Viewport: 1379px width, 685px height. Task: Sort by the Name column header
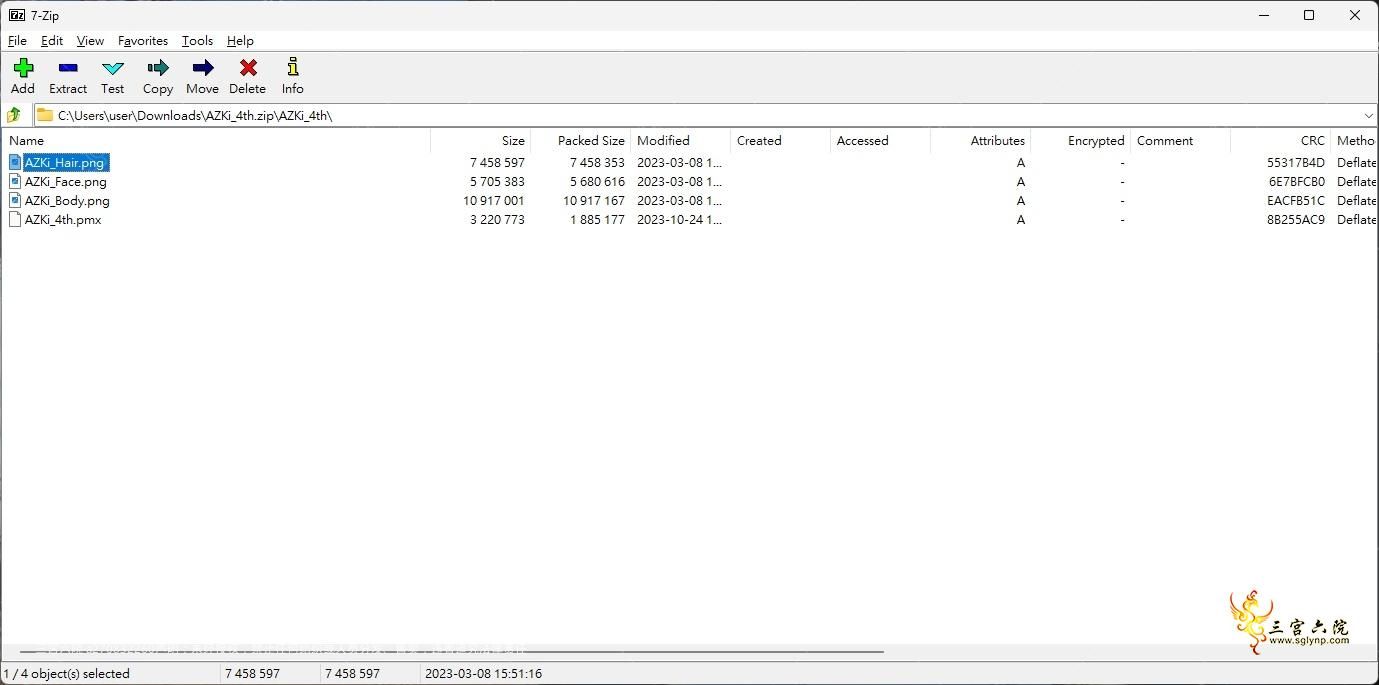(x=216, y=141)
